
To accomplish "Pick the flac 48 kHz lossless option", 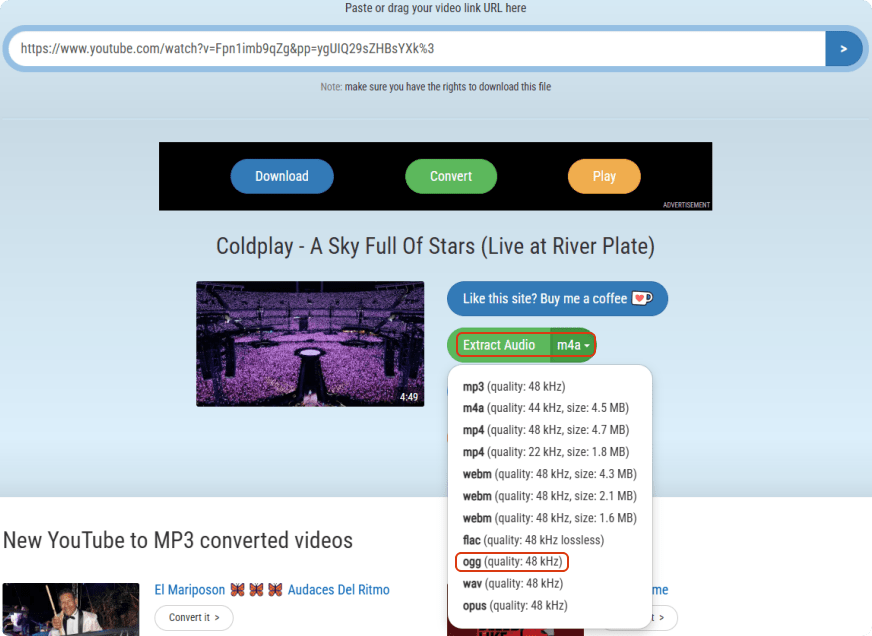I will click(532, 540).
